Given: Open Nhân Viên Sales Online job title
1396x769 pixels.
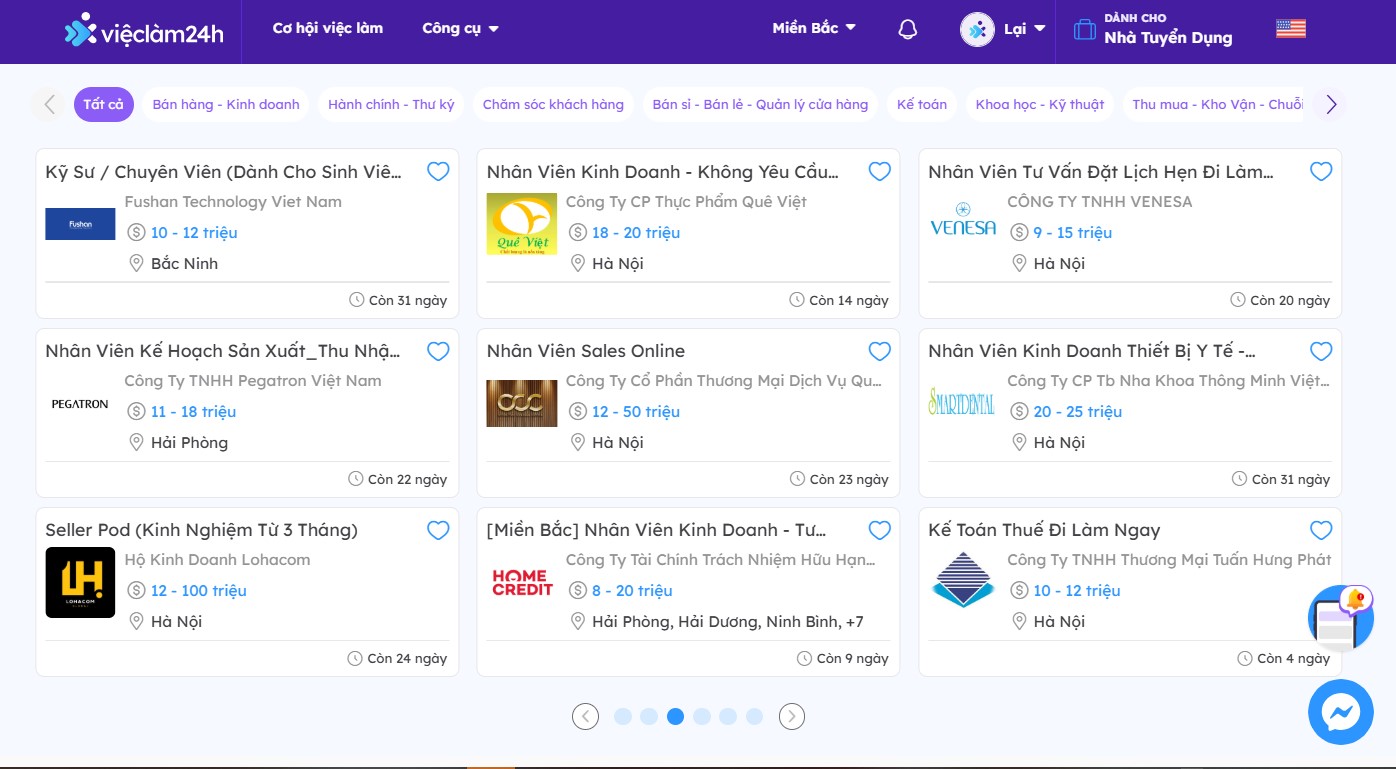Looking at the screenshot, I should click(586, 351).
